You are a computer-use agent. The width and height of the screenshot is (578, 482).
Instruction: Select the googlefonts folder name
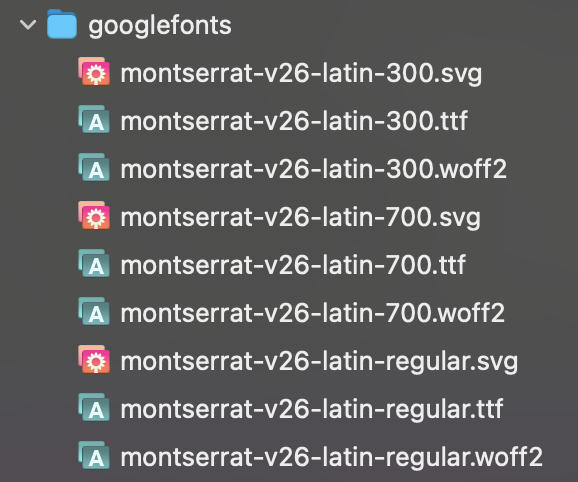(x=160, y=26)
